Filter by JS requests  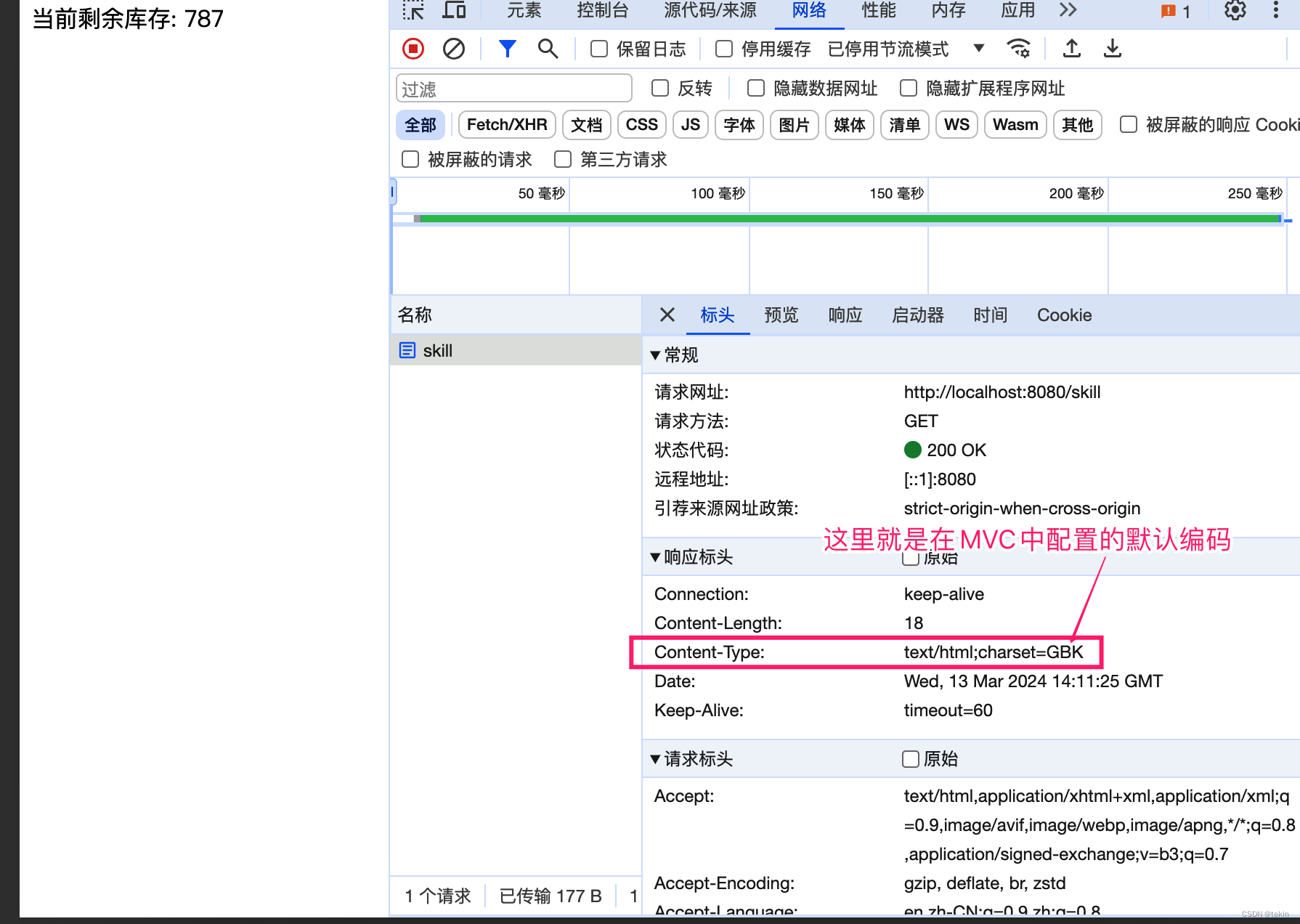coord(691,125)
